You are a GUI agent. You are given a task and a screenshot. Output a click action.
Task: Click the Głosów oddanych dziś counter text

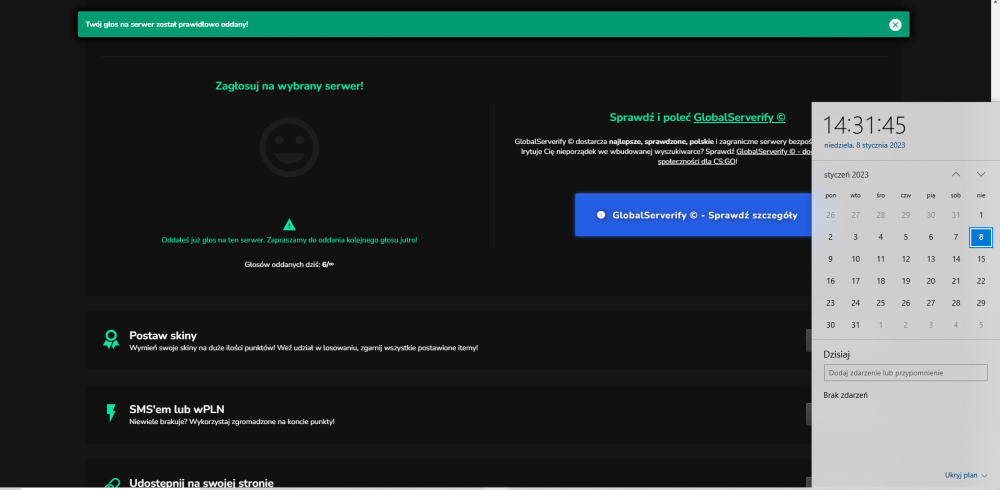[290, 264]
